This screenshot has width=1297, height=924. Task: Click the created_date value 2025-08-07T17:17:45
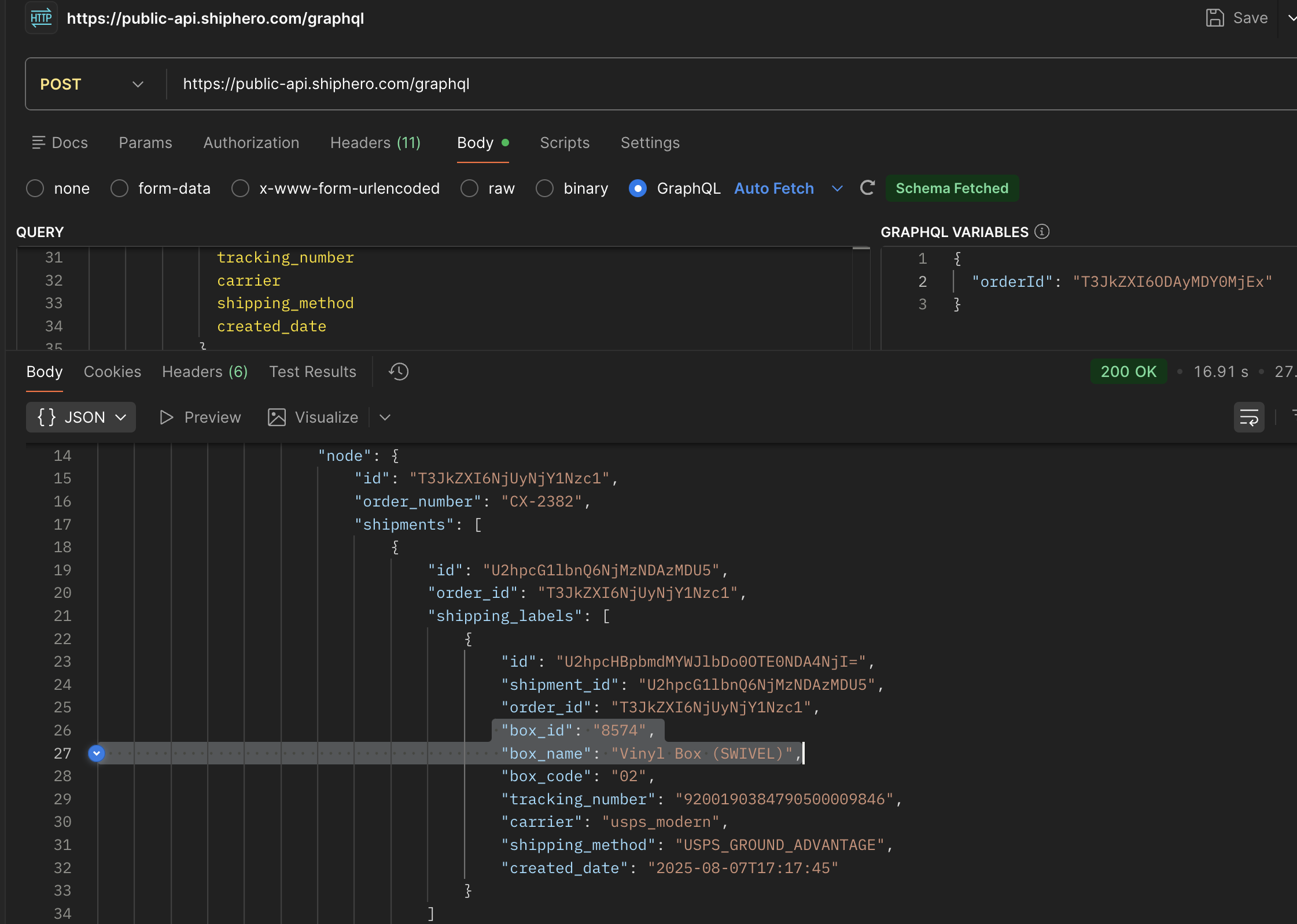743,868
